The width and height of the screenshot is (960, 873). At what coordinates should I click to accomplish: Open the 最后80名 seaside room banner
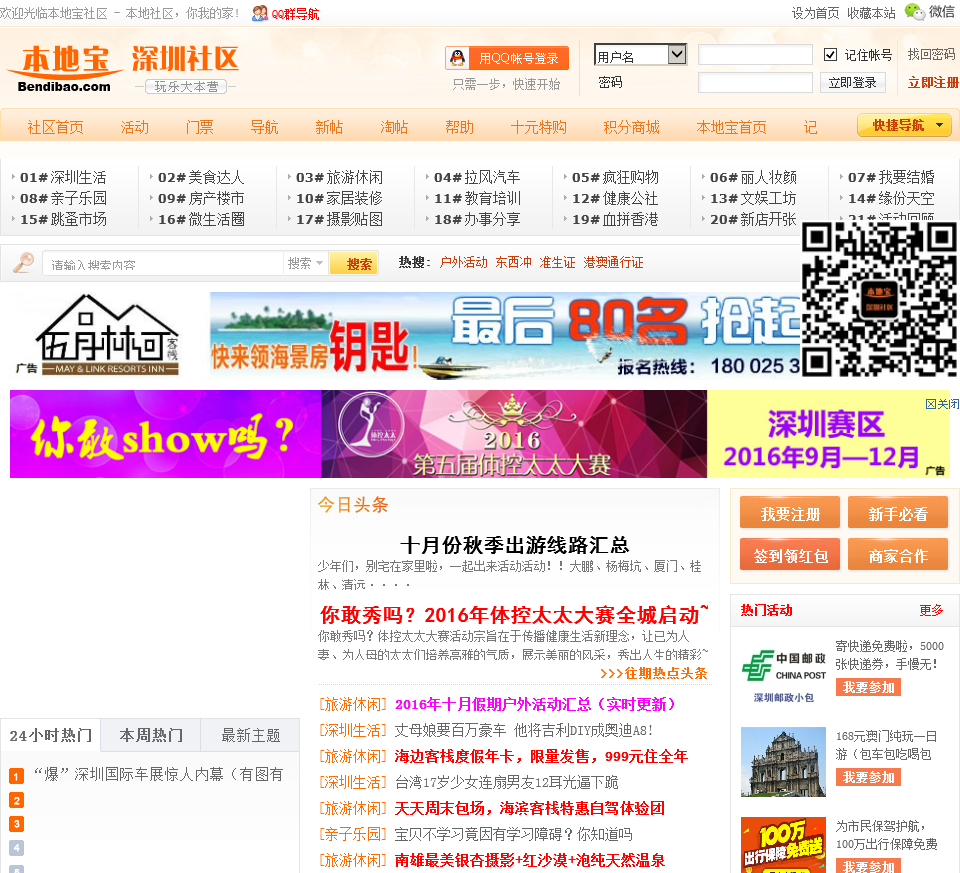click(x=505, y=335)
